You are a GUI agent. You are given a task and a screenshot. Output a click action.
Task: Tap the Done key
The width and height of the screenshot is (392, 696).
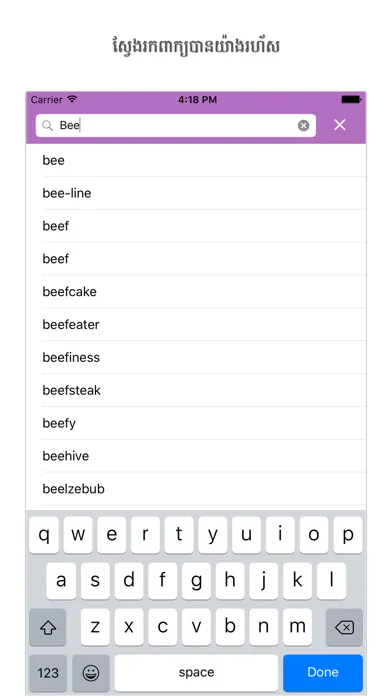(x=323, y=673)
